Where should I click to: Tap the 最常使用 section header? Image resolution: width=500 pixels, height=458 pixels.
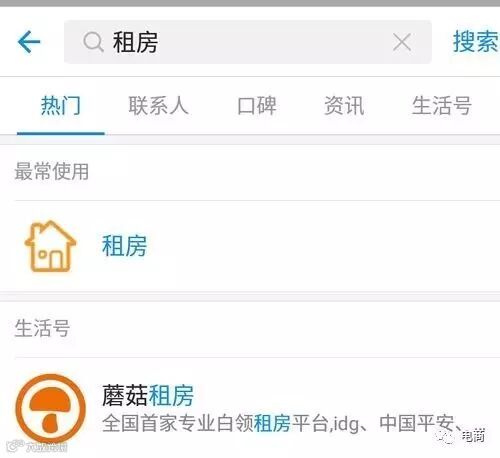click(x=52, y=172)
